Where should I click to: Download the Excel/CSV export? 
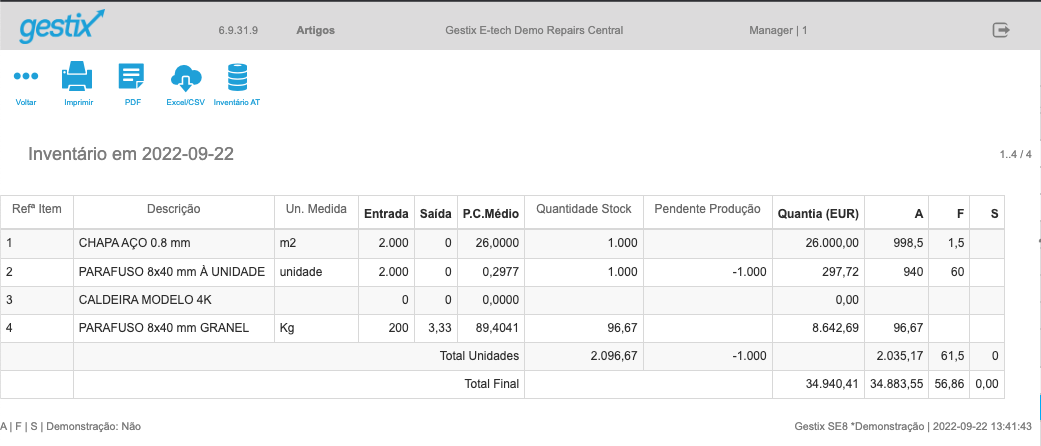pyautogui.click(x=185, y=78)
